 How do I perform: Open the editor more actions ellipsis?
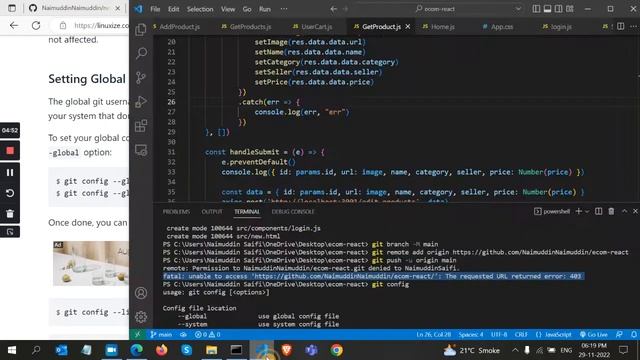[x=633, y=26]
